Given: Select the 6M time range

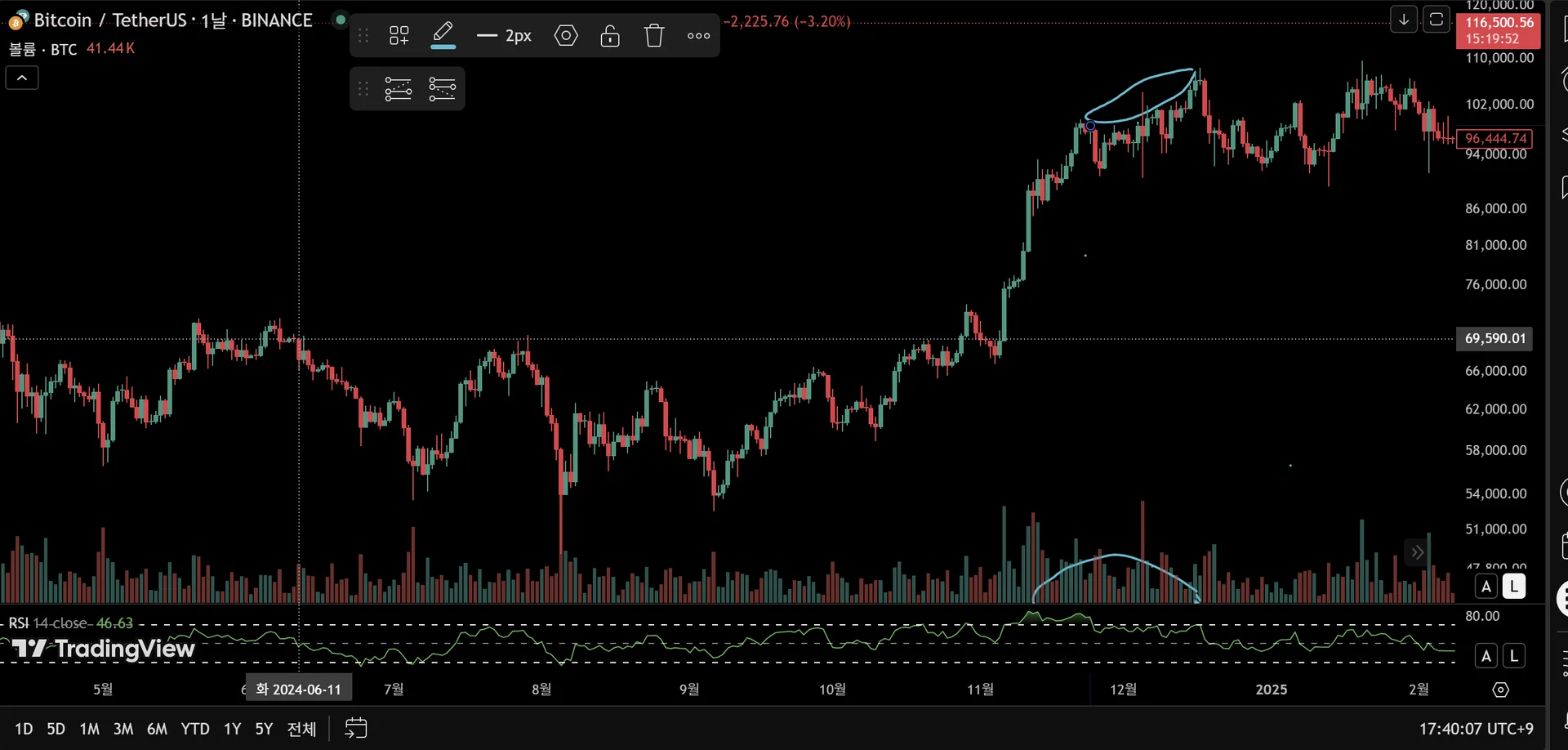Looking at the screenshot, I should (157, 729).
